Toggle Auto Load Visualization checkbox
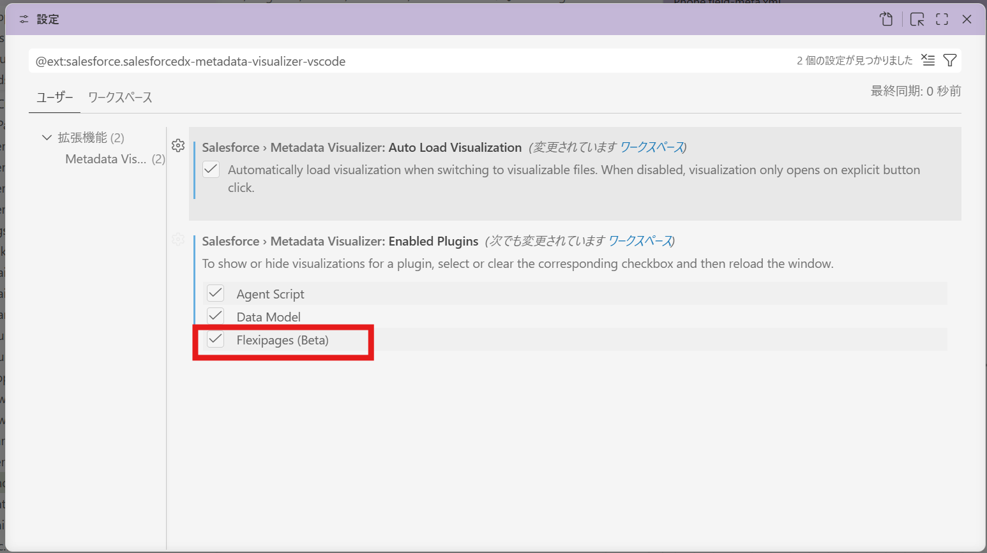The height and width of the screenshot is (553, 987). (211, 169)
